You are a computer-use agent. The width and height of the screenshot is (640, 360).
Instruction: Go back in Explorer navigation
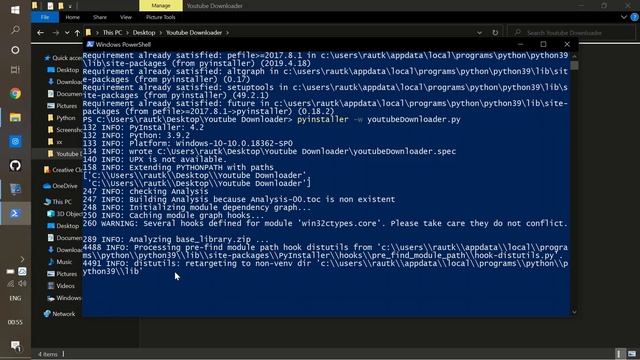click(40, 33)
